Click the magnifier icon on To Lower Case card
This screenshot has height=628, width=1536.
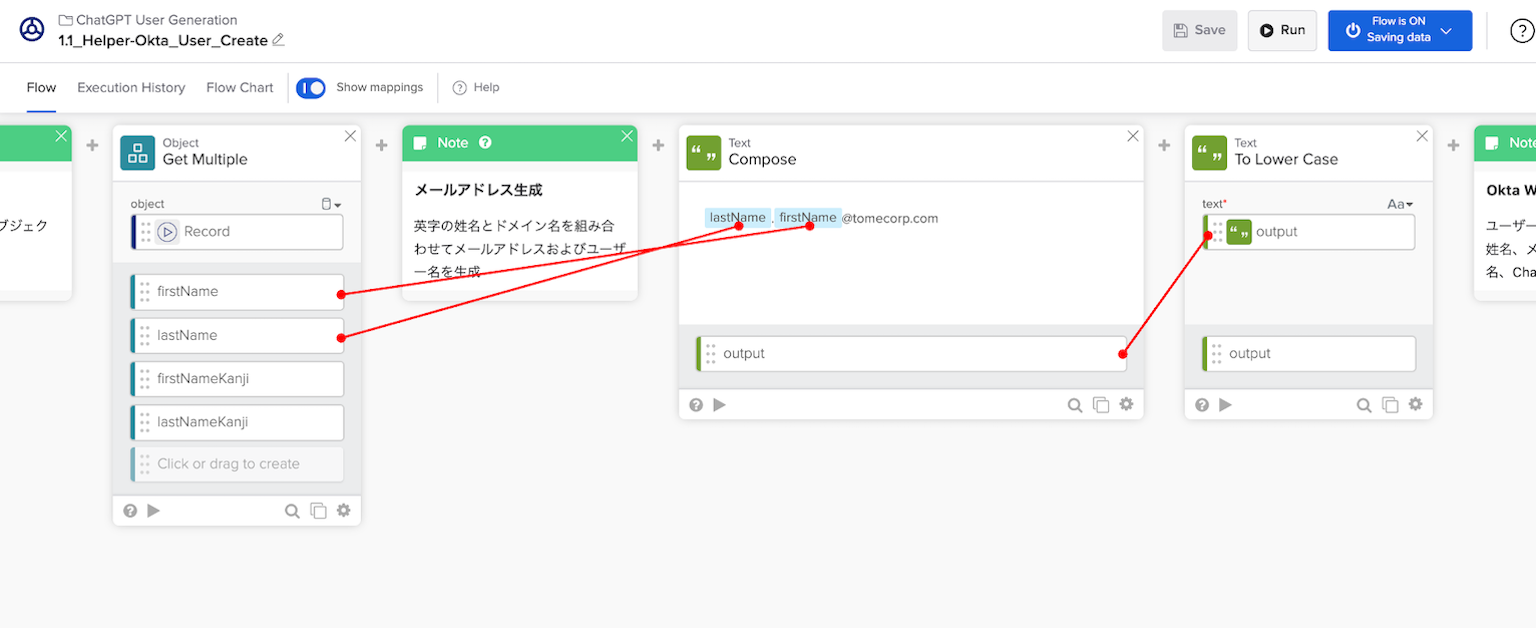(x=1363, y=405)
